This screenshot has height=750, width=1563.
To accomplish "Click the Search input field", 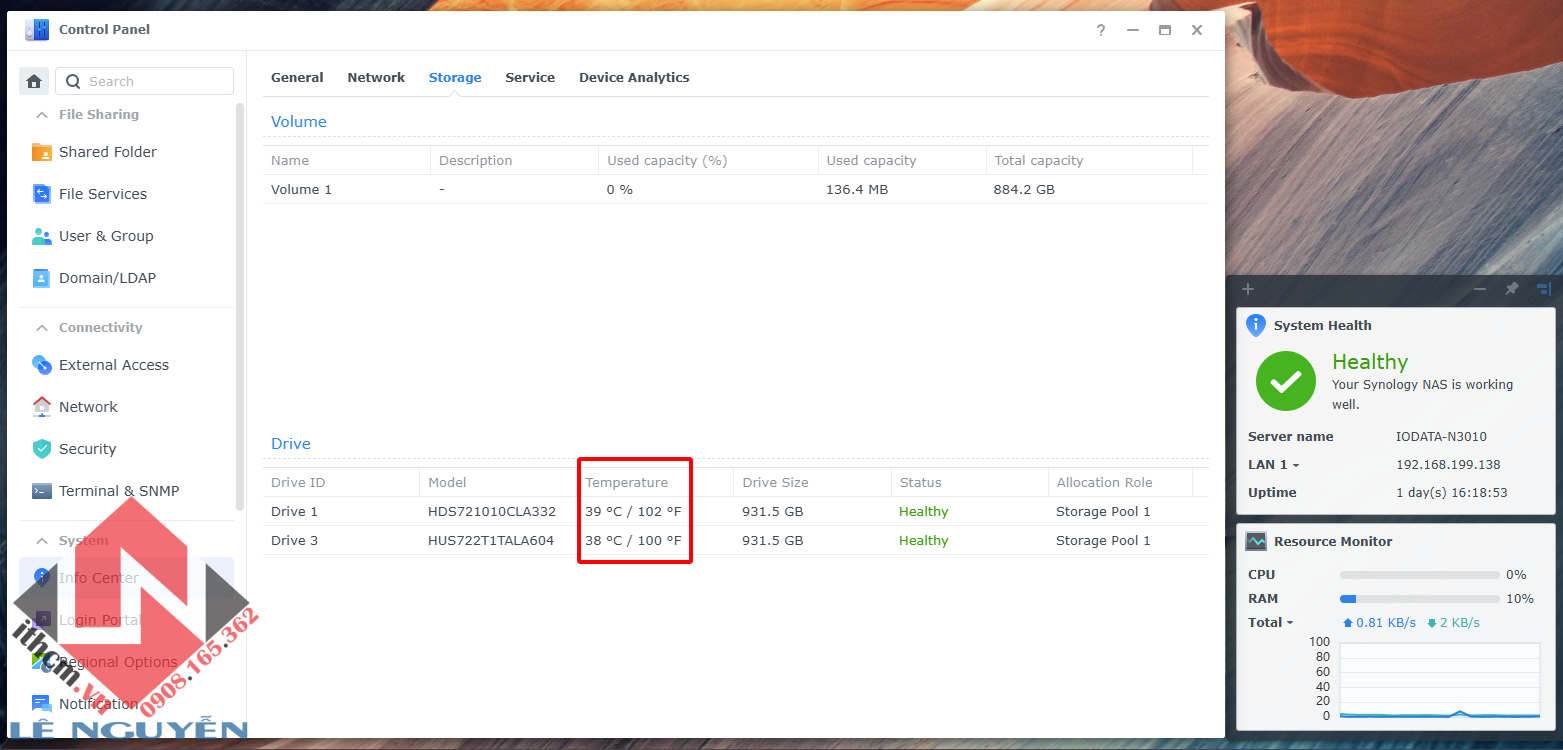I will pos(145,81).
